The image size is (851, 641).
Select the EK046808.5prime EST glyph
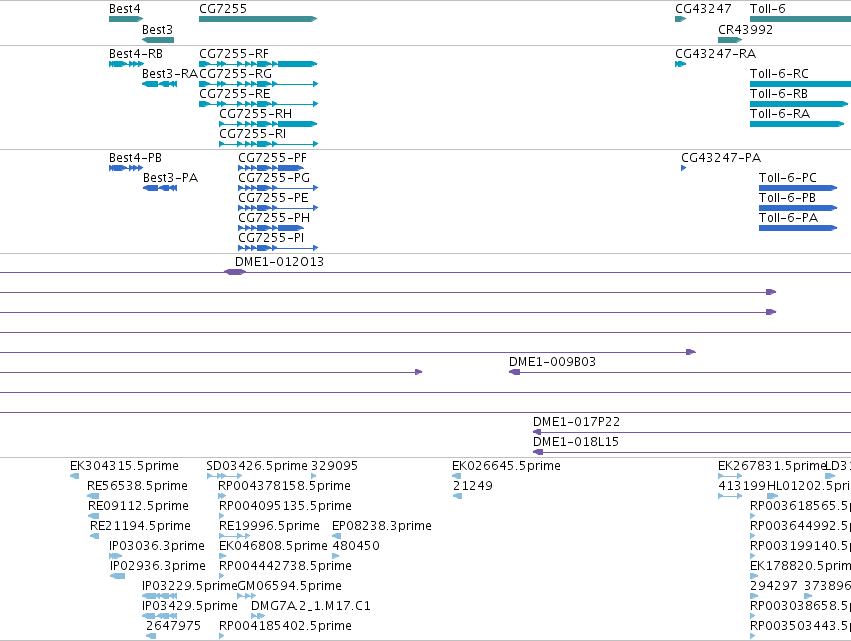223,556
